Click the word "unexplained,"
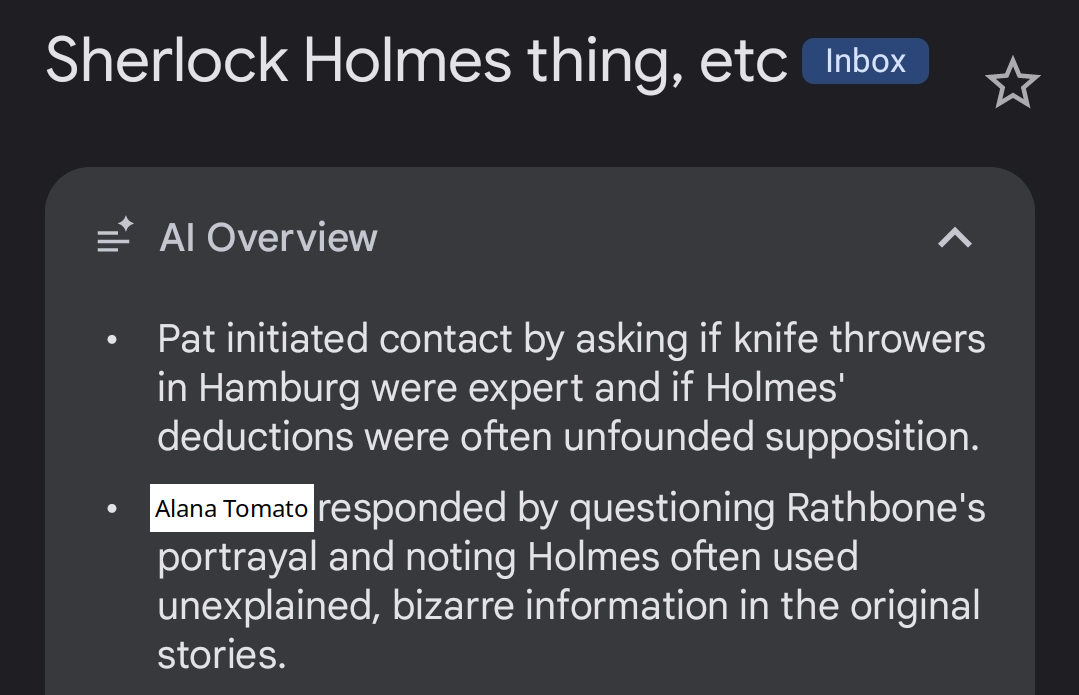1079x695 pixels. click(265, 606)
